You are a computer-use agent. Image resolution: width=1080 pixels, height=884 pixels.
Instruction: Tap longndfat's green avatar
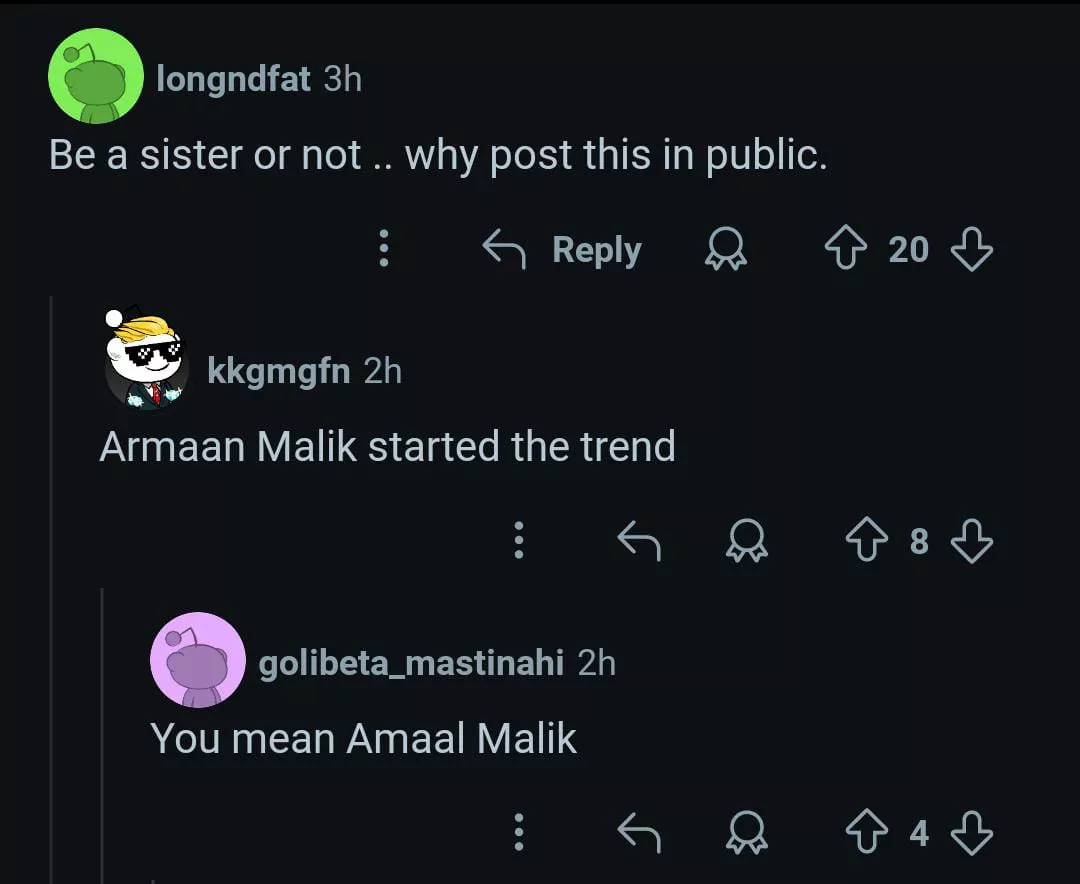(x=97, y=77)
